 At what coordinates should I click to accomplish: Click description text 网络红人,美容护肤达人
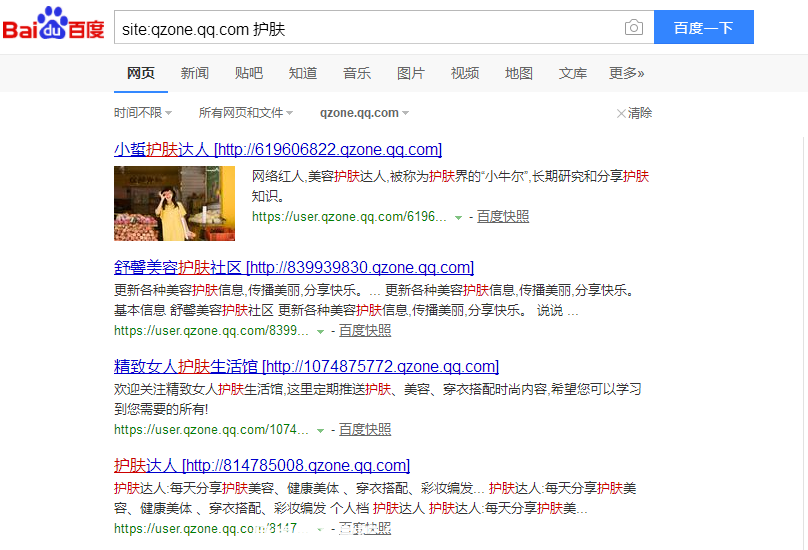click(450, 186)
